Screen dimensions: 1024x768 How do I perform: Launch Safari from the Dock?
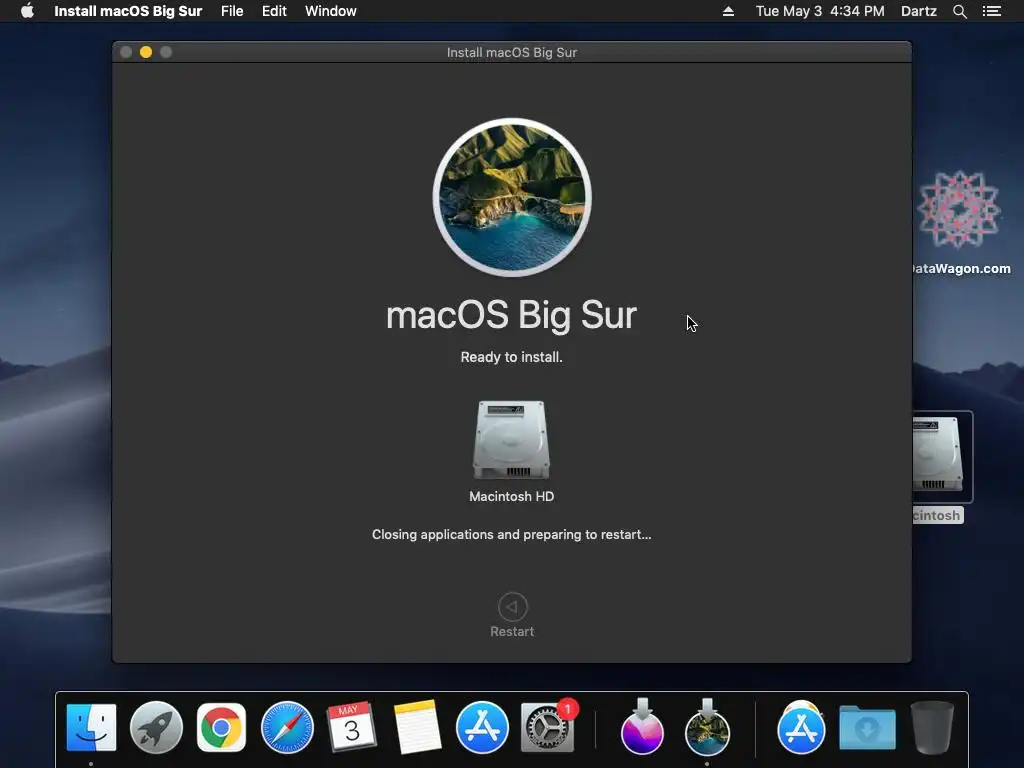pos(287,727)
